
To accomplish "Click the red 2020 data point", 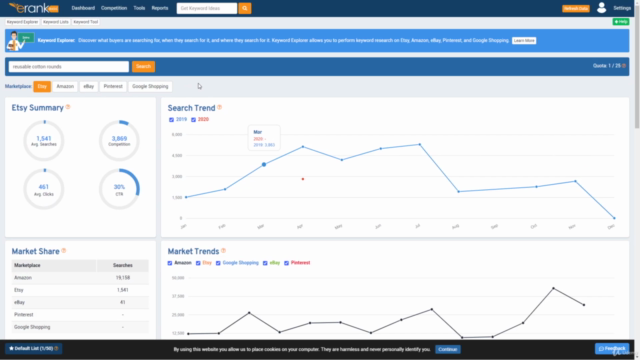I will point(303,179).
